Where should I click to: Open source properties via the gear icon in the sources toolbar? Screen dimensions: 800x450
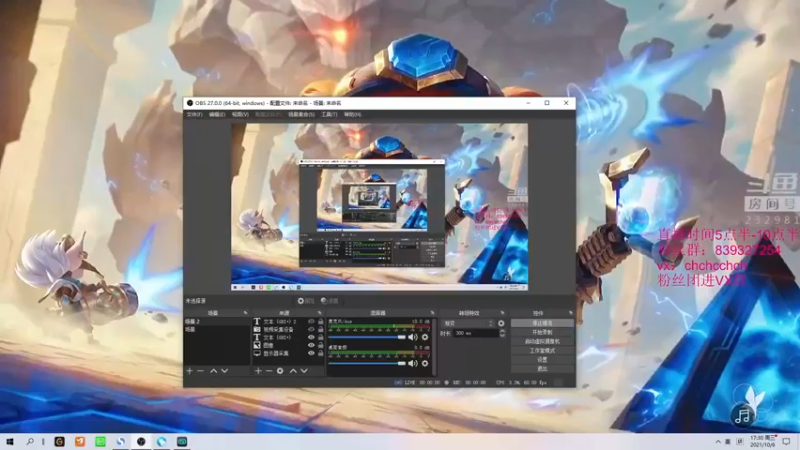click(x=280, y=371)
